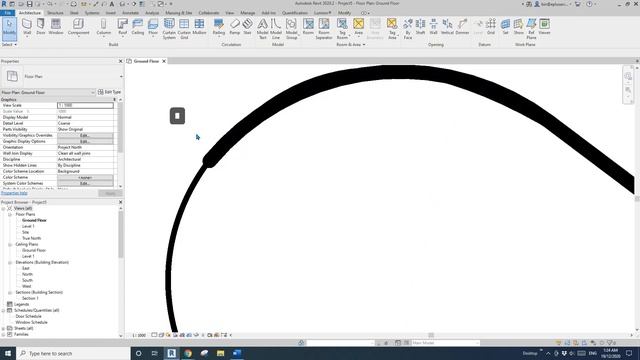The image size is (640, 360).
Task: Choose the Shaft opening tool
Action: click(x=420, y=27)
